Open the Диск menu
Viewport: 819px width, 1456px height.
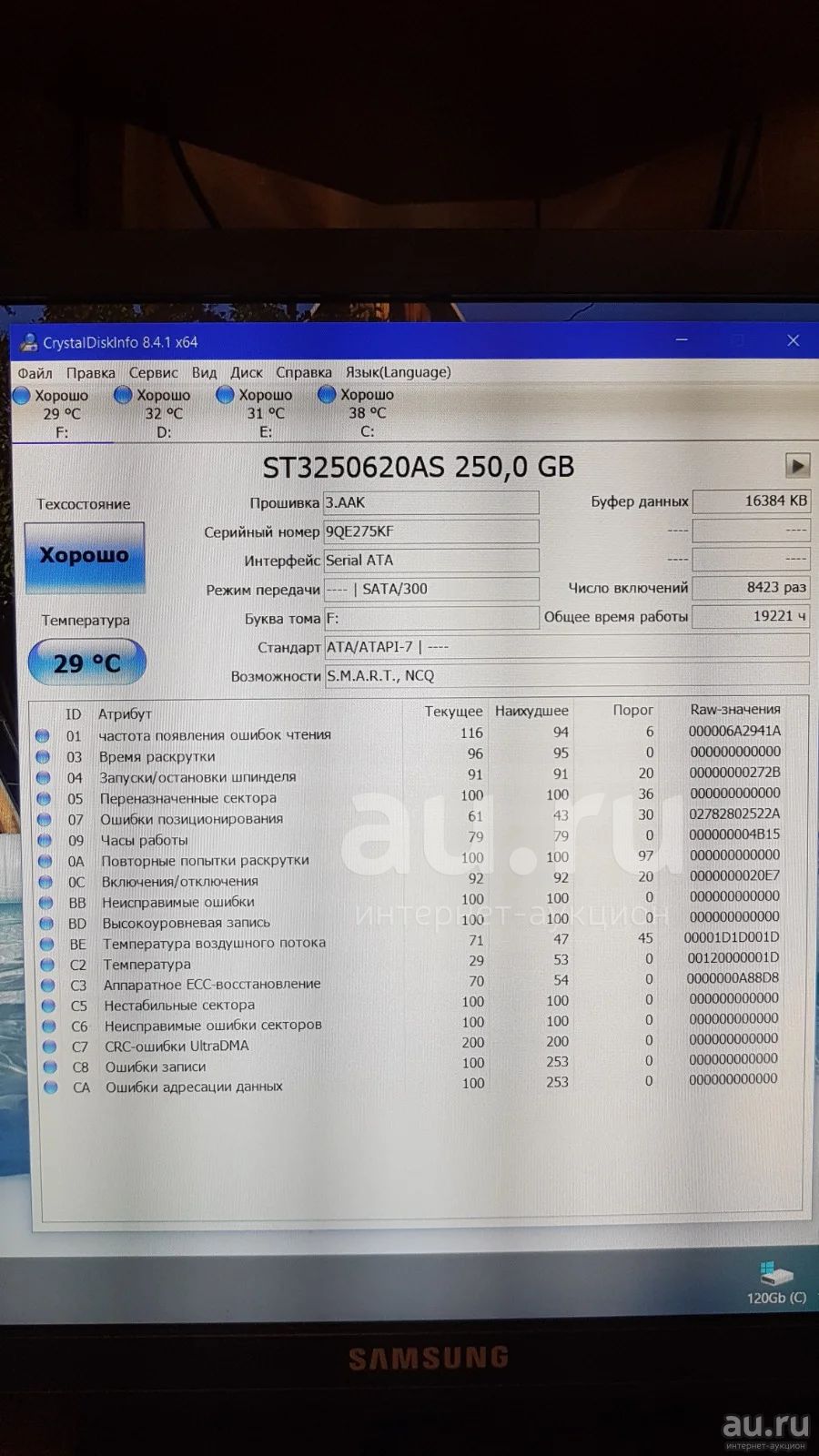(246, 373)
